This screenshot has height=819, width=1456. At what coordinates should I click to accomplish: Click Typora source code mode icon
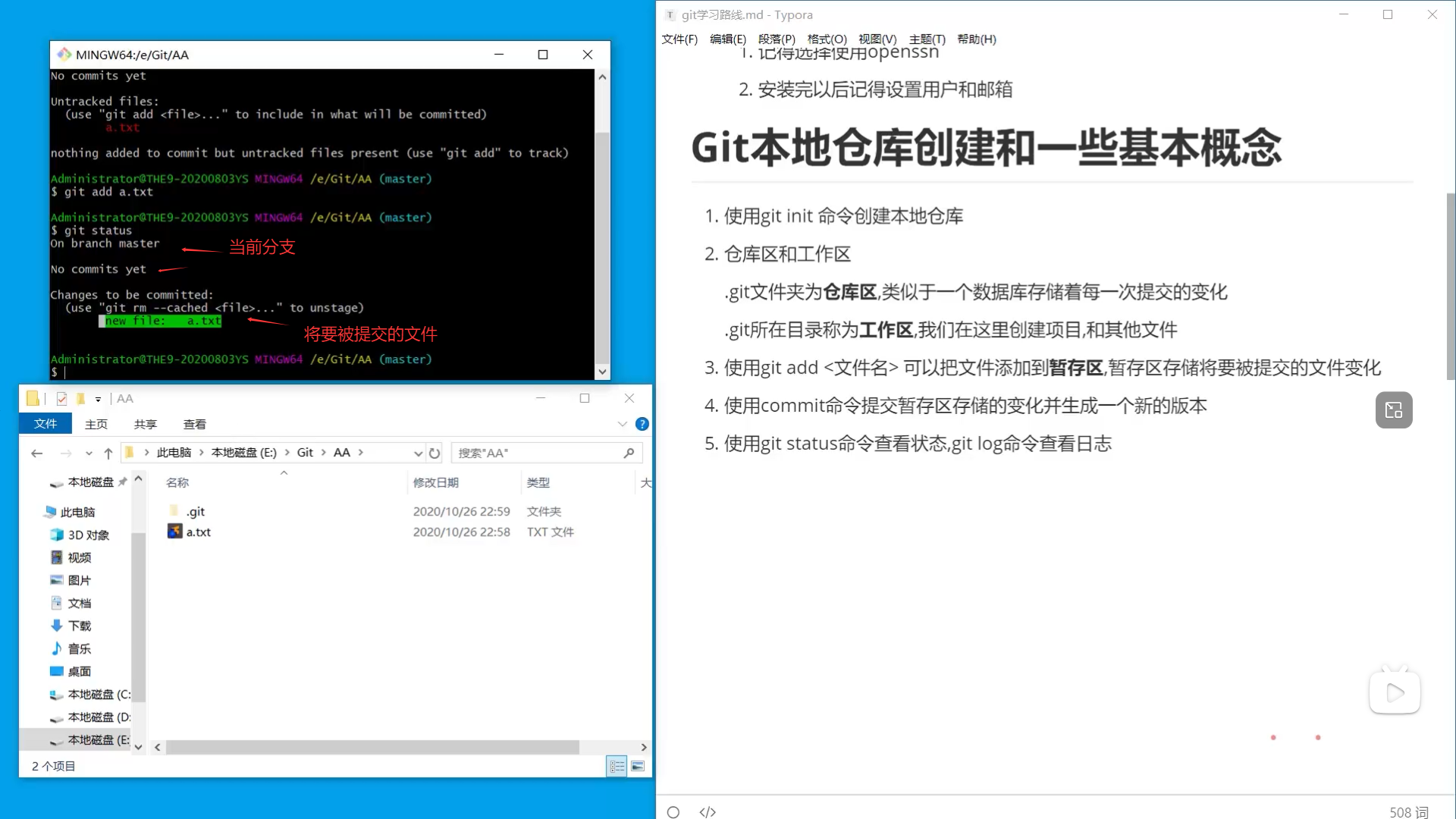pos(708,812)
